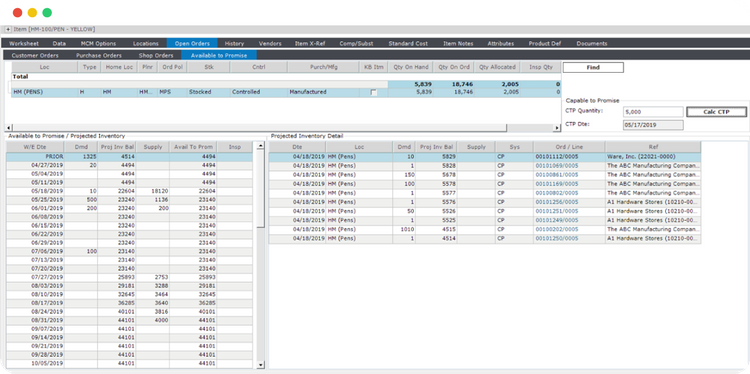Click down arrow of ATP list scrollbar
The width and height of the screenshot is (750, 374).
(260, 365)
